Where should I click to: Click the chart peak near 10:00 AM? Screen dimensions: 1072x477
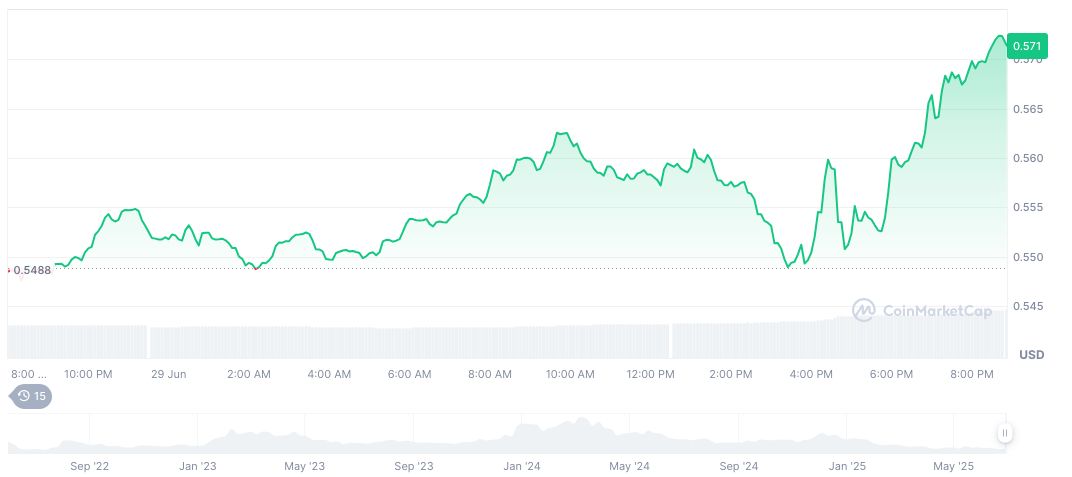point(562,133)
